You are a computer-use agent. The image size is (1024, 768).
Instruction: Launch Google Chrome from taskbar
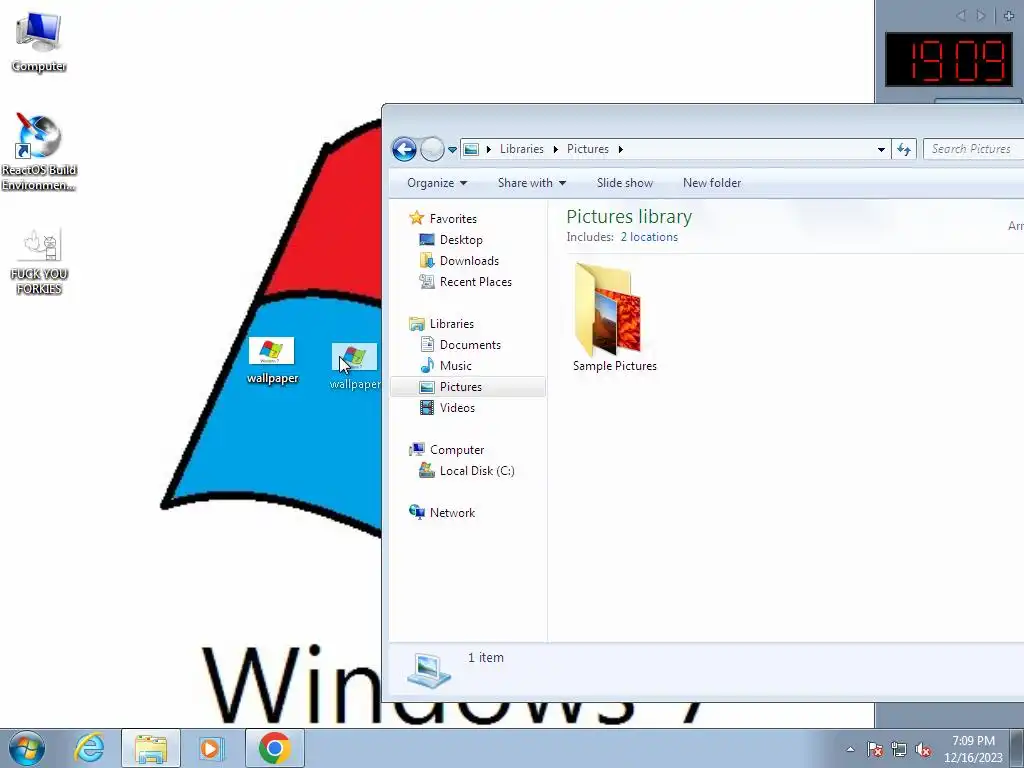pyautogui.click(x=274, y=748)
